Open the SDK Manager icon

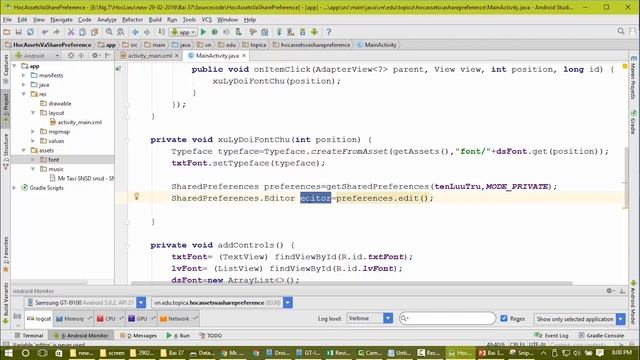pyautogui.click(x=302, y=32)
